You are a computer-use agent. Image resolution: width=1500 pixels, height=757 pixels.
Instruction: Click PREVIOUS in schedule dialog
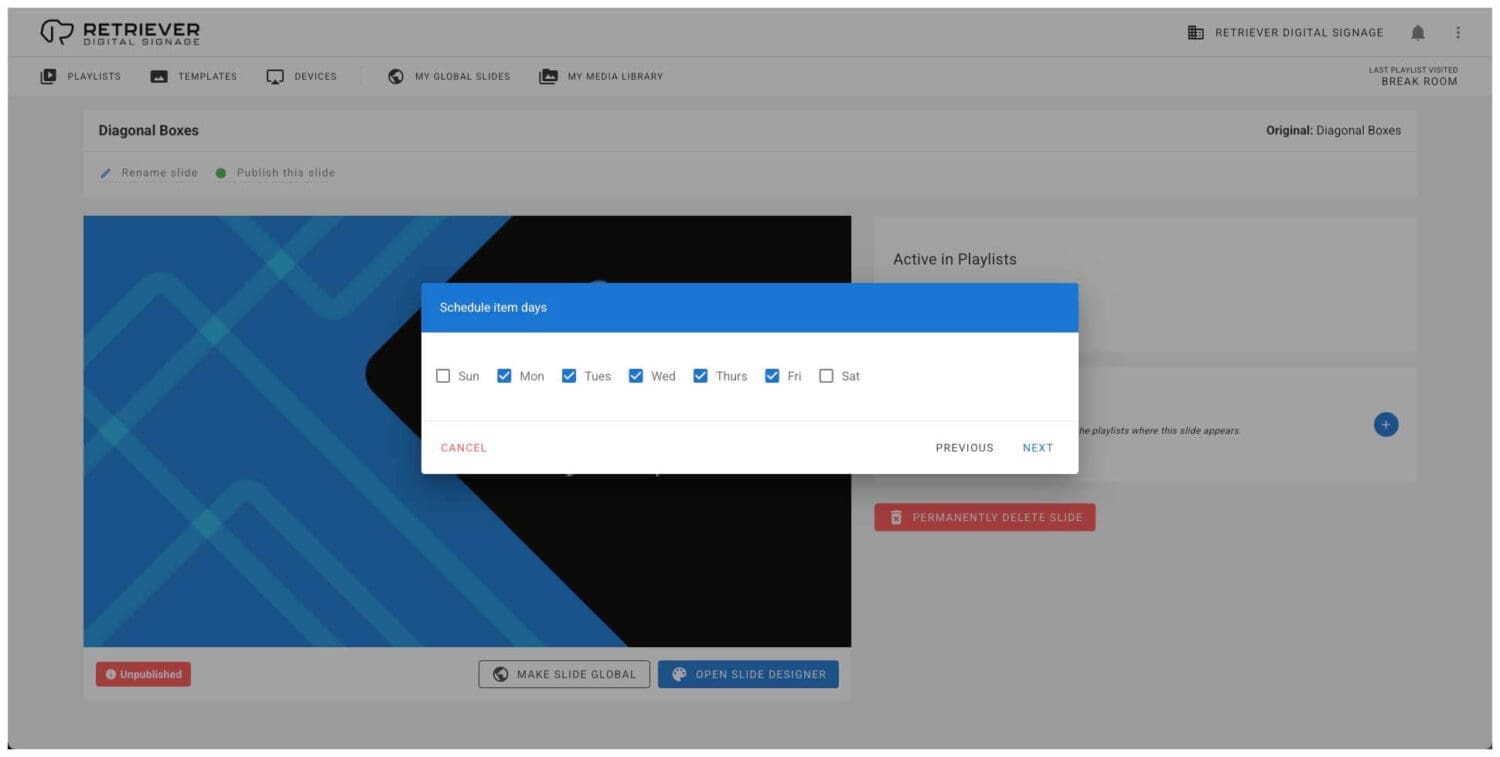click(965, 448)
